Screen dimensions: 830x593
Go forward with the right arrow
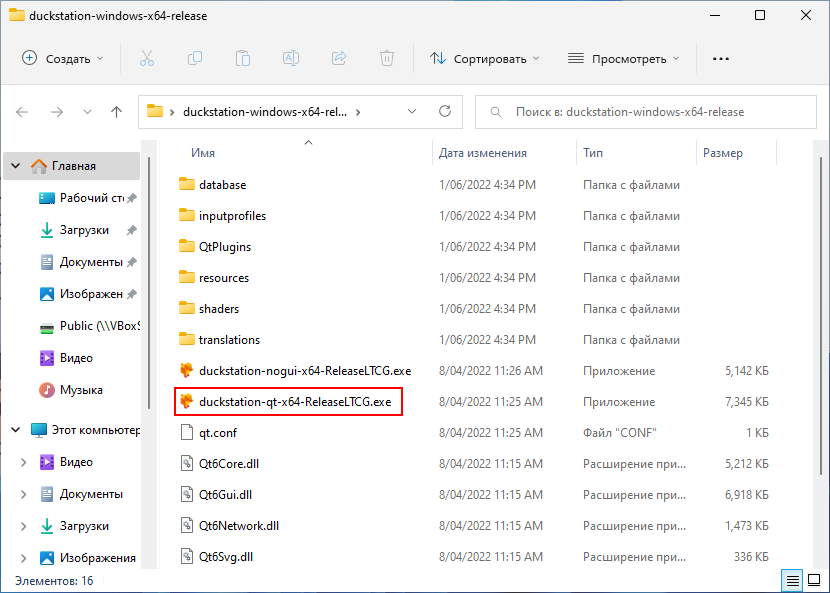[57, 112]
